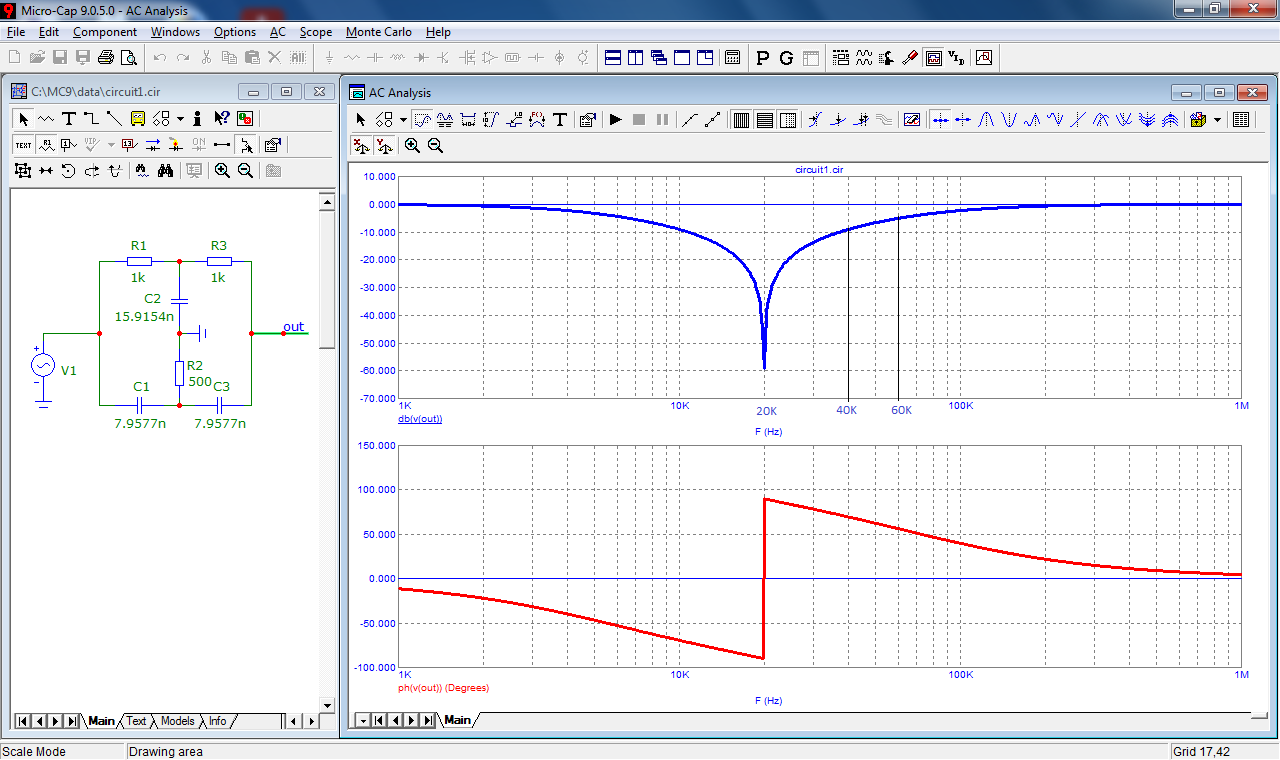Toggle grid text display 'TEXT' button
This screenshot has height=760, width=1280.
(x=23, y=145)
